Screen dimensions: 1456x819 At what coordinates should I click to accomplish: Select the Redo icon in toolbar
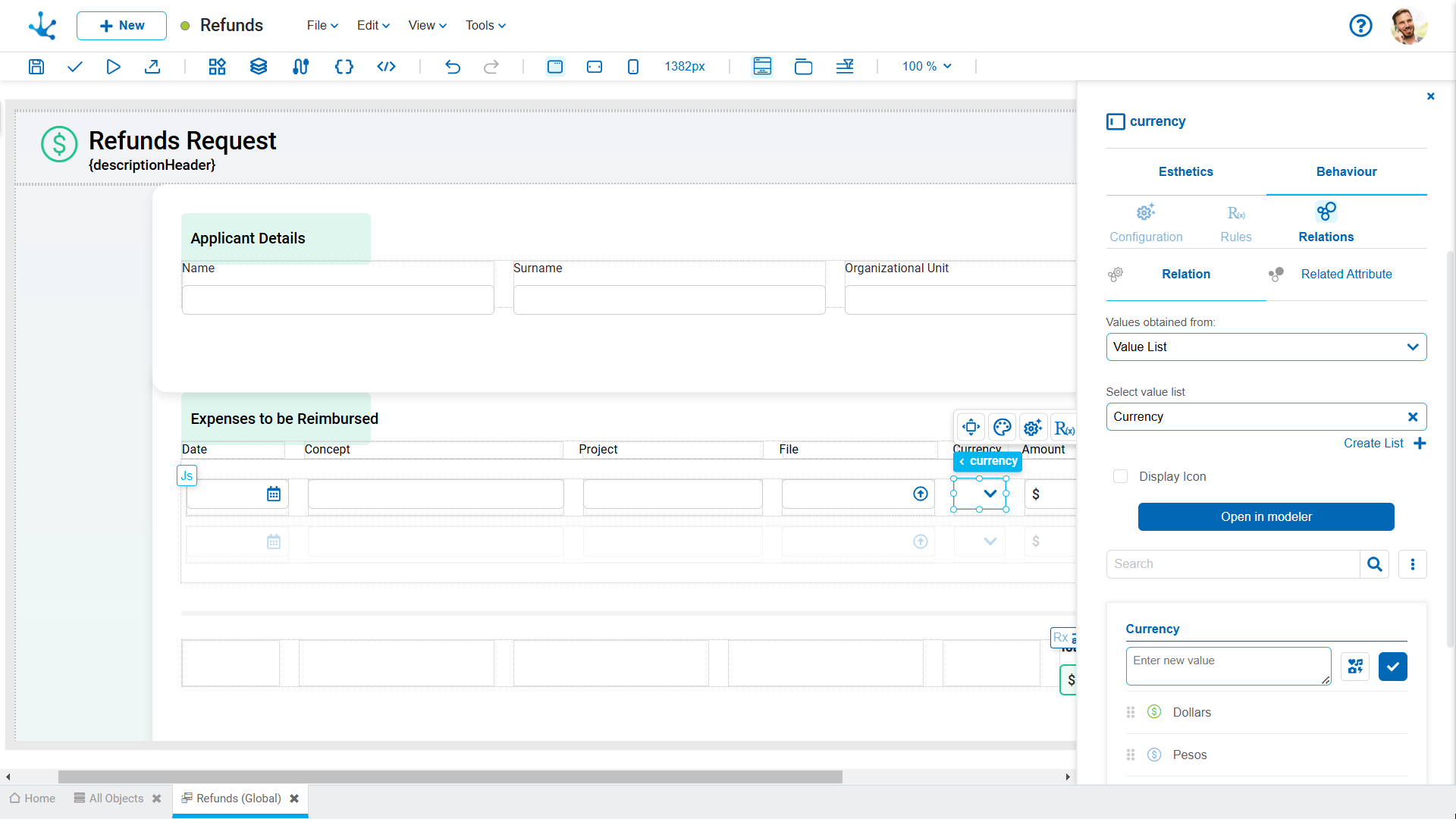(x=492, y=66)
